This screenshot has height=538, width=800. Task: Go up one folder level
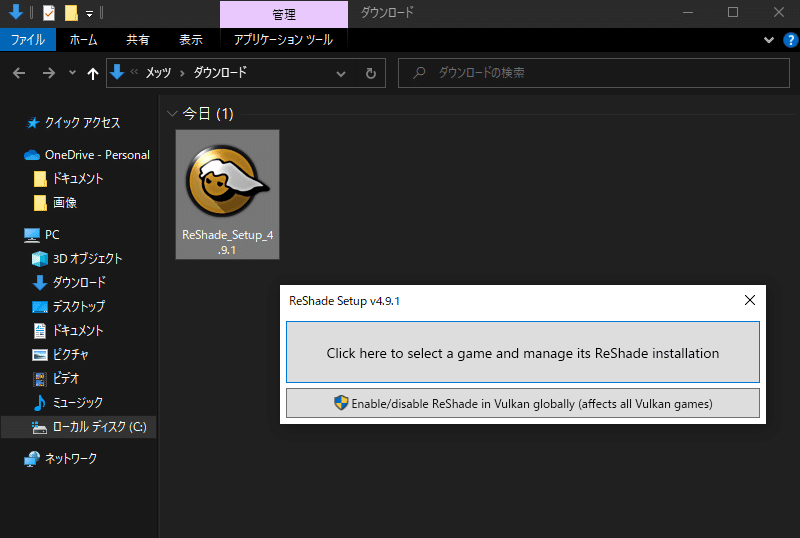pos(92,74)
